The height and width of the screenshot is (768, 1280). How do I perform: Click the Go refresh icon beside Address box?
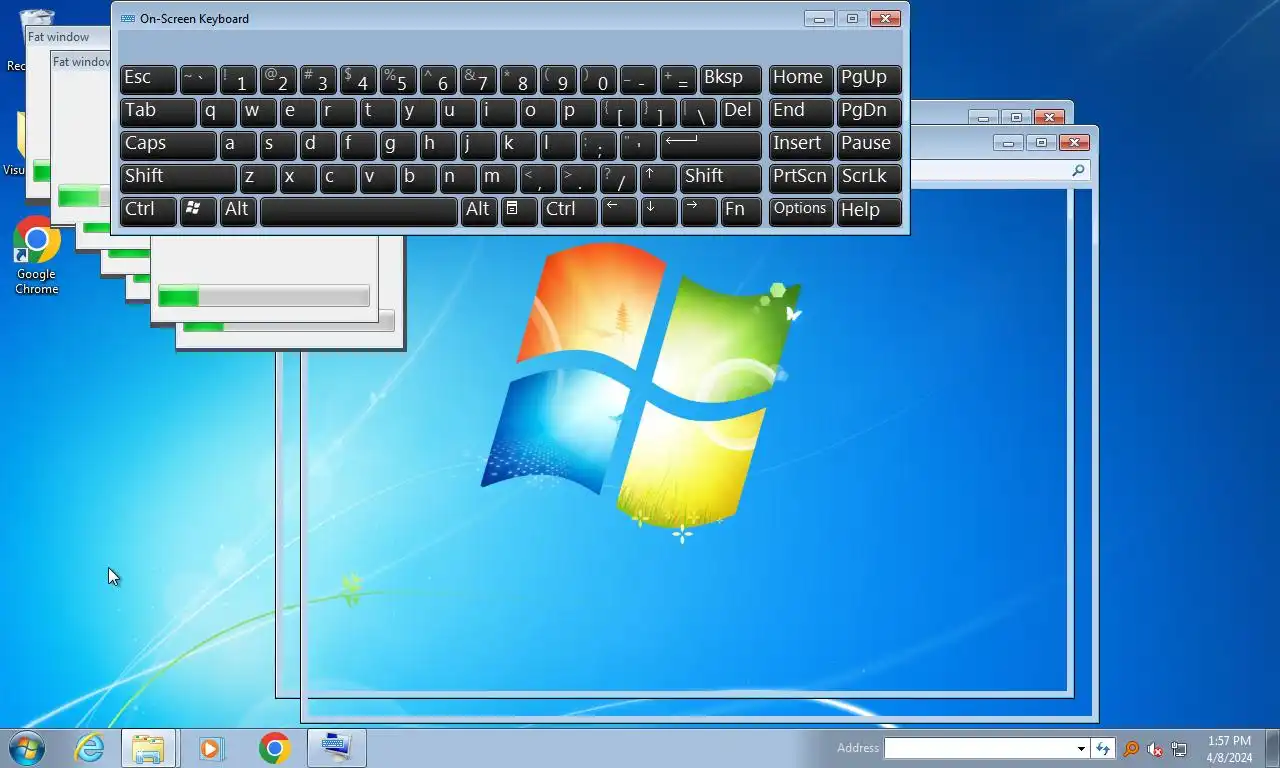[x=1103, y=748]
